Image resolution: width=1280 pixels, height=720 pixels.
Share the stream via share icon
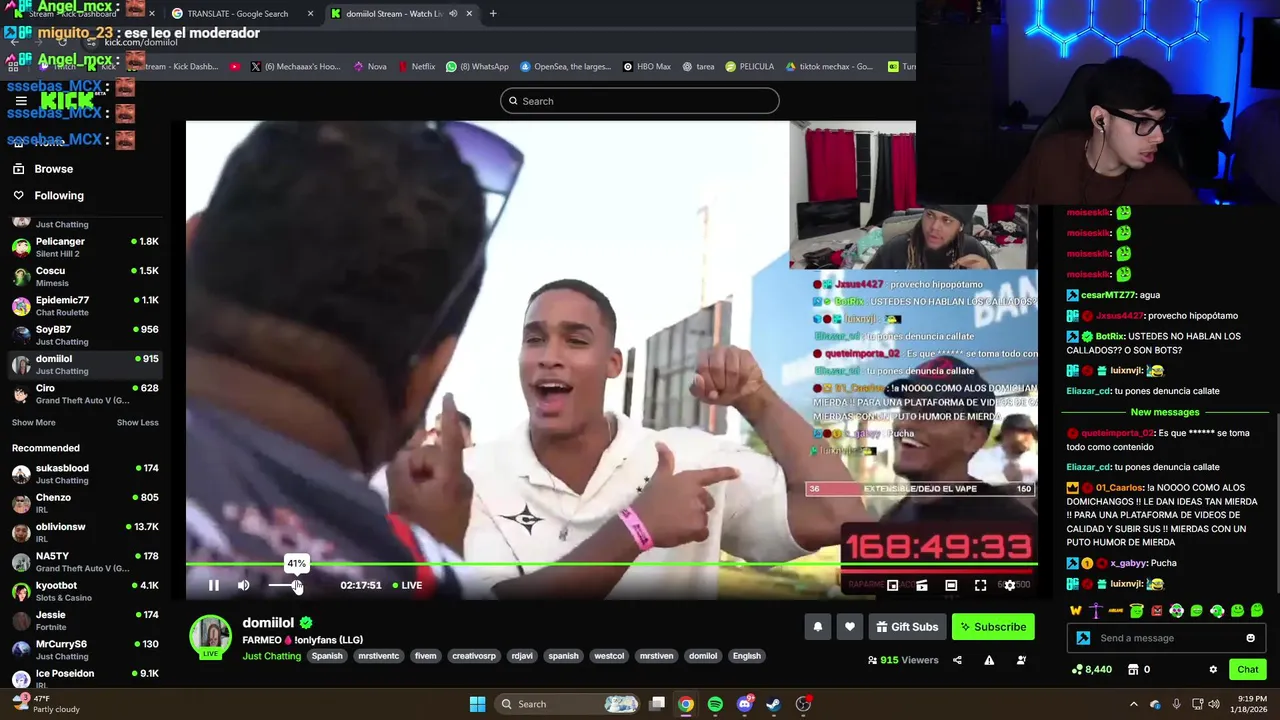pos(957,660)
